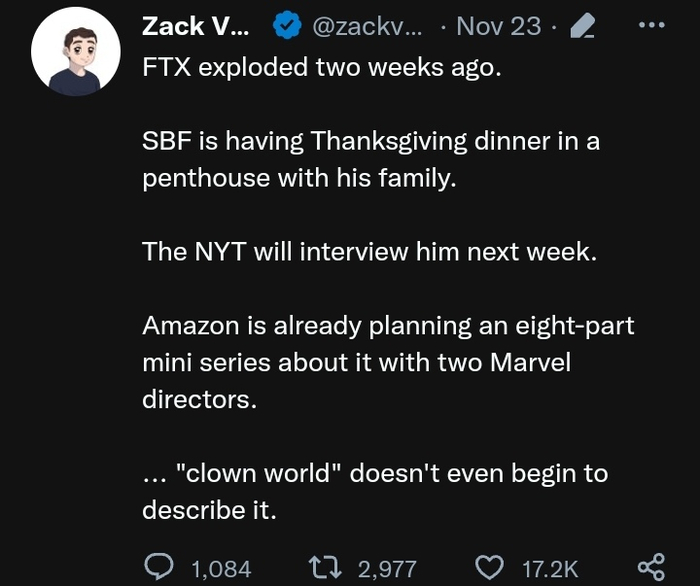Click the reply speech bubble icon

[160, 567]
